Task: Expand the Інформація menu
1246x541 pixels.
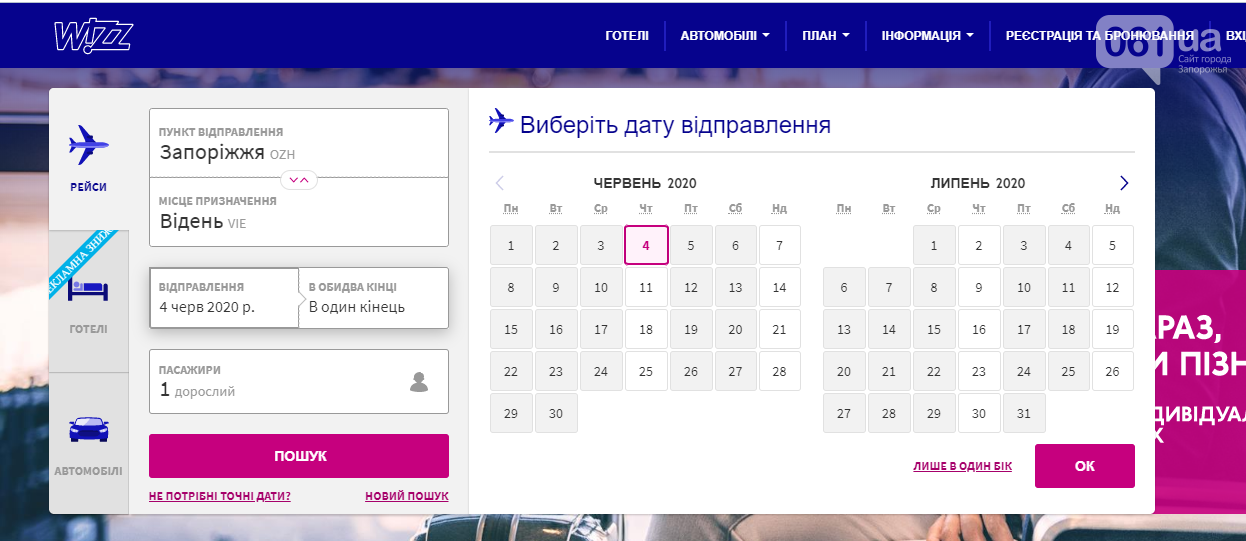Action: click(x=928, y=35)
